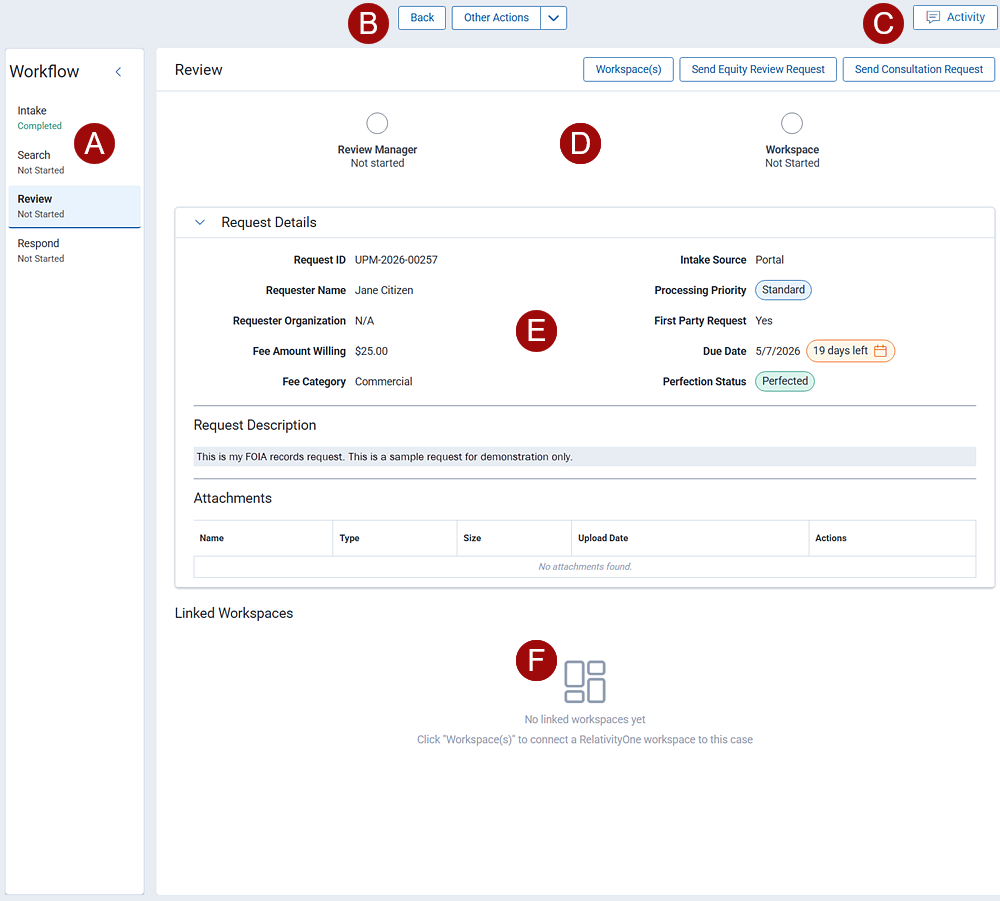The height and width of the screenshot is (901, 1000).
Task: Click the Upload Date column header
Action: (603, 538)
